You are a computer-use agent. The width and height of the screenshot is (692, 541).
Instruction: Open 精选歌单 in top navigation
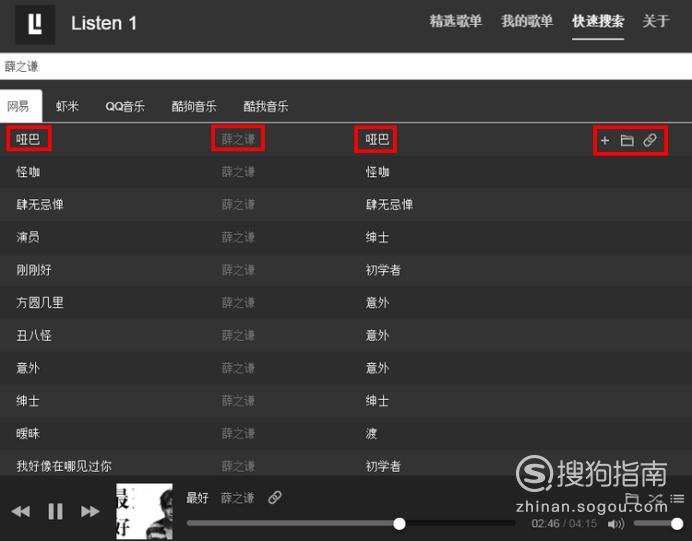pos(455,21)
